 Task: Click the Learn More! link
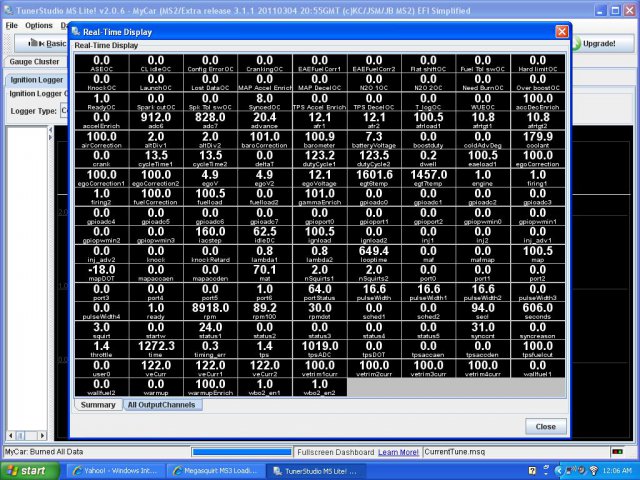click(398, 452)
